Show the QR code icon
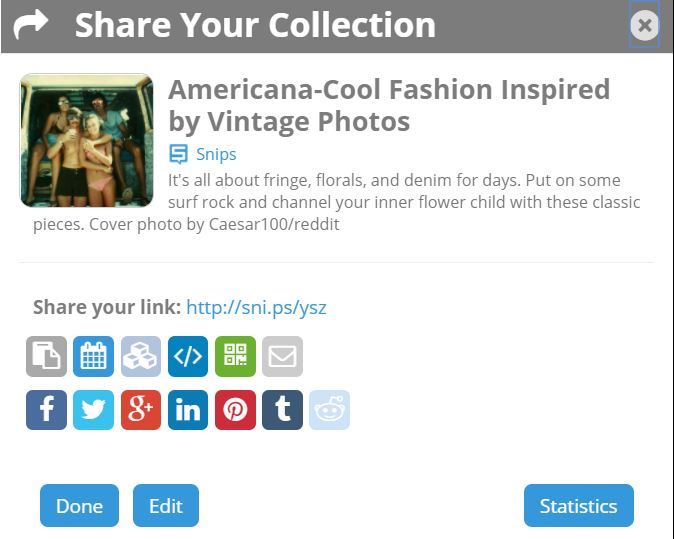674x539 pixels. click(x=235, y=356)
